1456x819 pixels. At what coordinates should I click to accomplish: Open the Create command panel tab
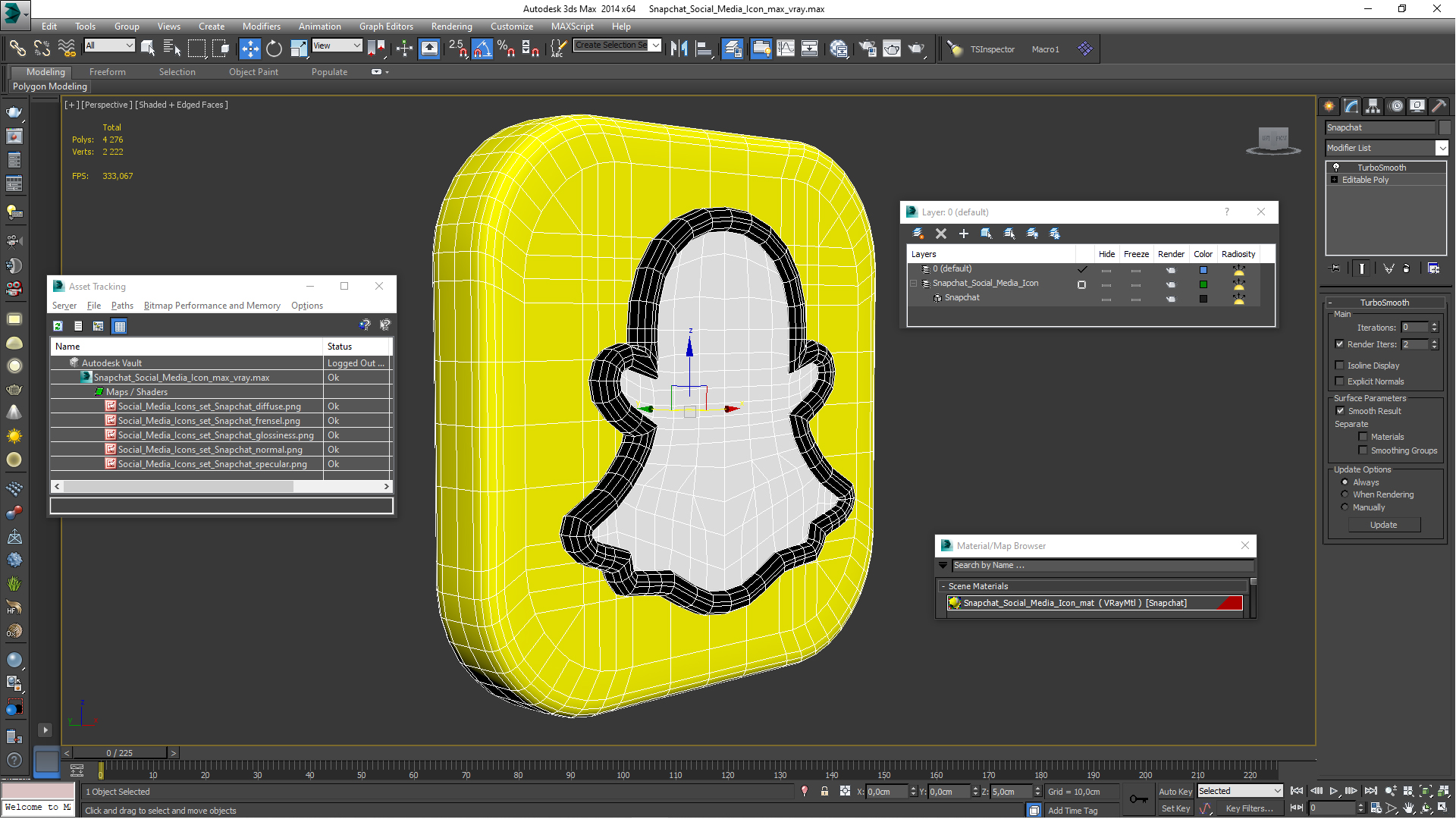tap(1329, 106)
